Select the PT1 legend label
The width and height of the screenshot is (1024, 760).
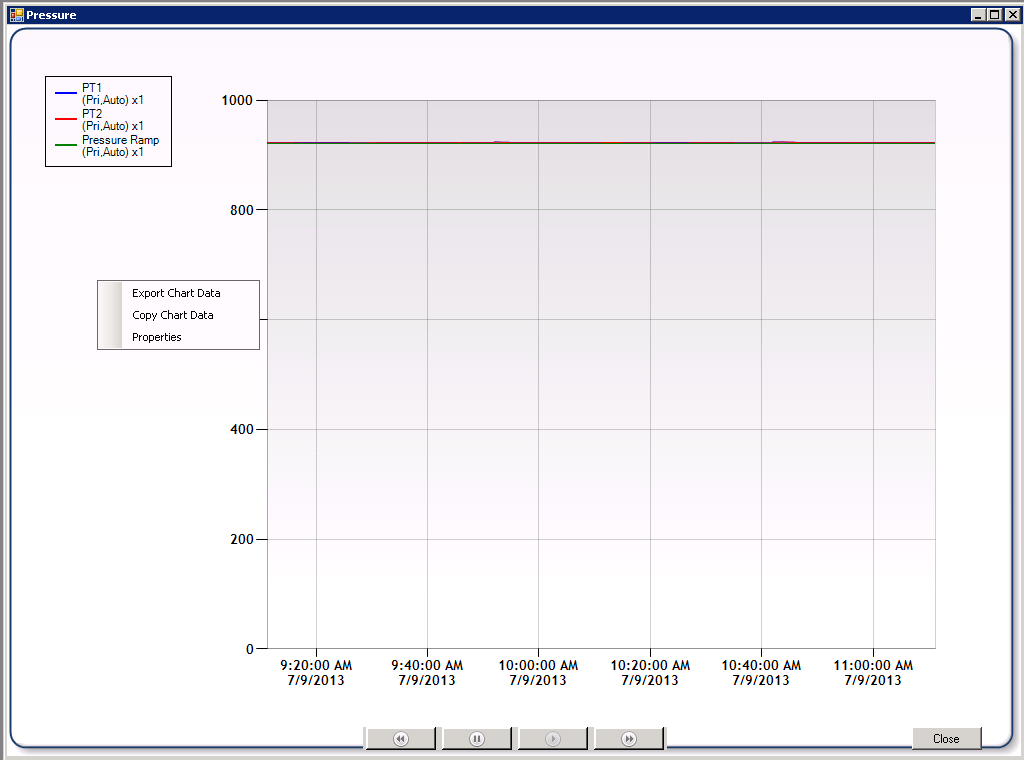tap(92, 87)
